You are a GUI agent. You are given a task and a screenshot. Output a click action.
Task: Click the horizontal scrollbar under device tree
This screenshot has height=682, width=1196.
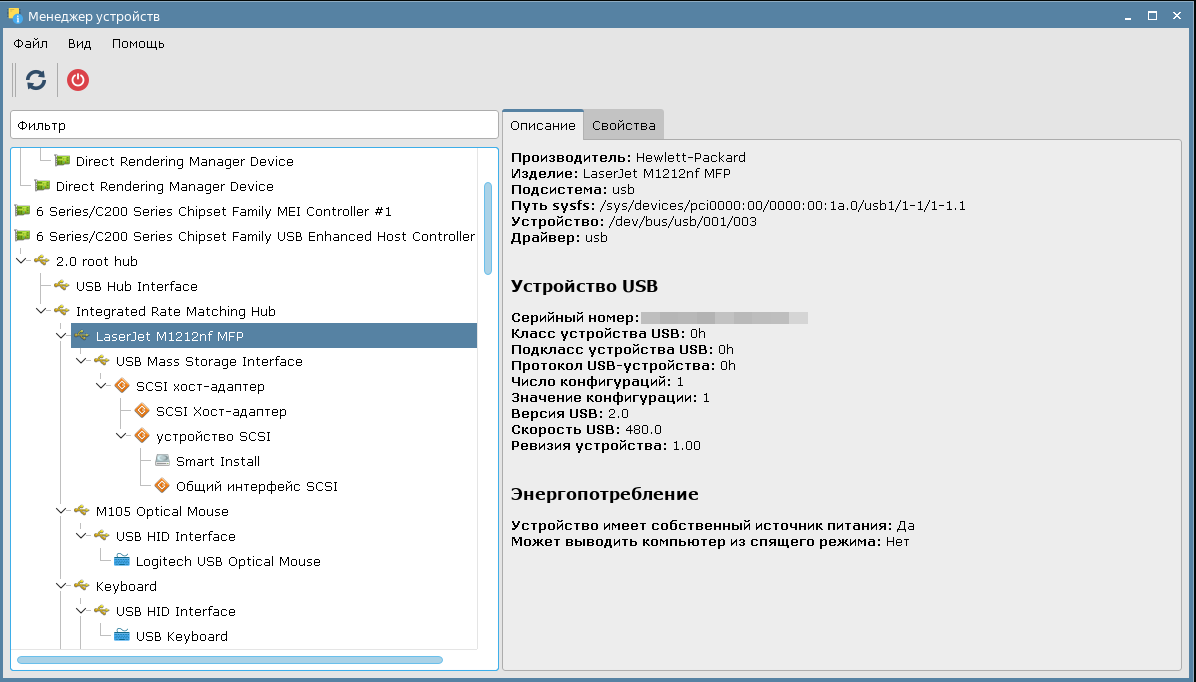230,660
